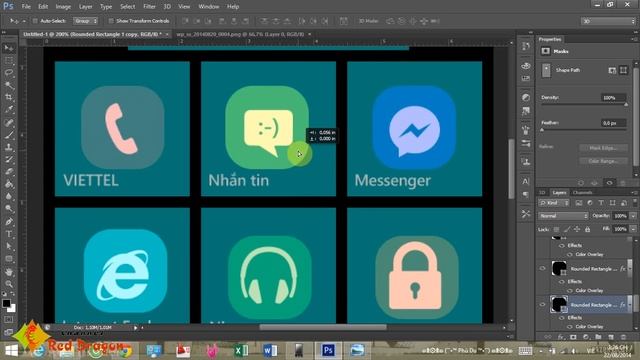Toggle mask visibility eye in Properties footer
This screenshot has width=640, height=360.
pos(609,183)
